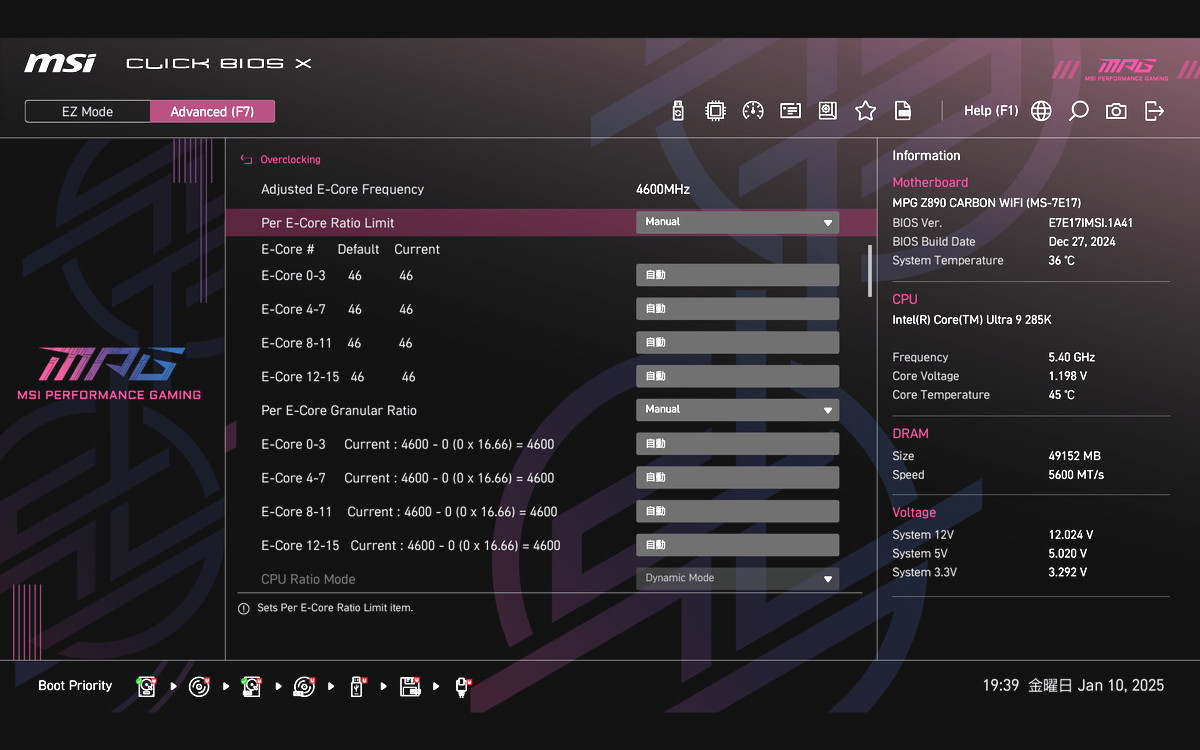Click the MSI logo at top left
Image resolution: width=1200 pixels, height=750 pixels.
click(60, 63)
